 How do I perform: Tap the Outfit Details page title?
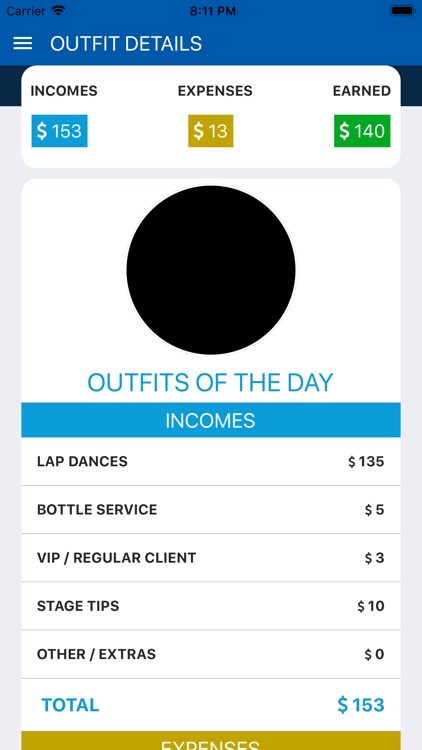(x=126, y=44)
